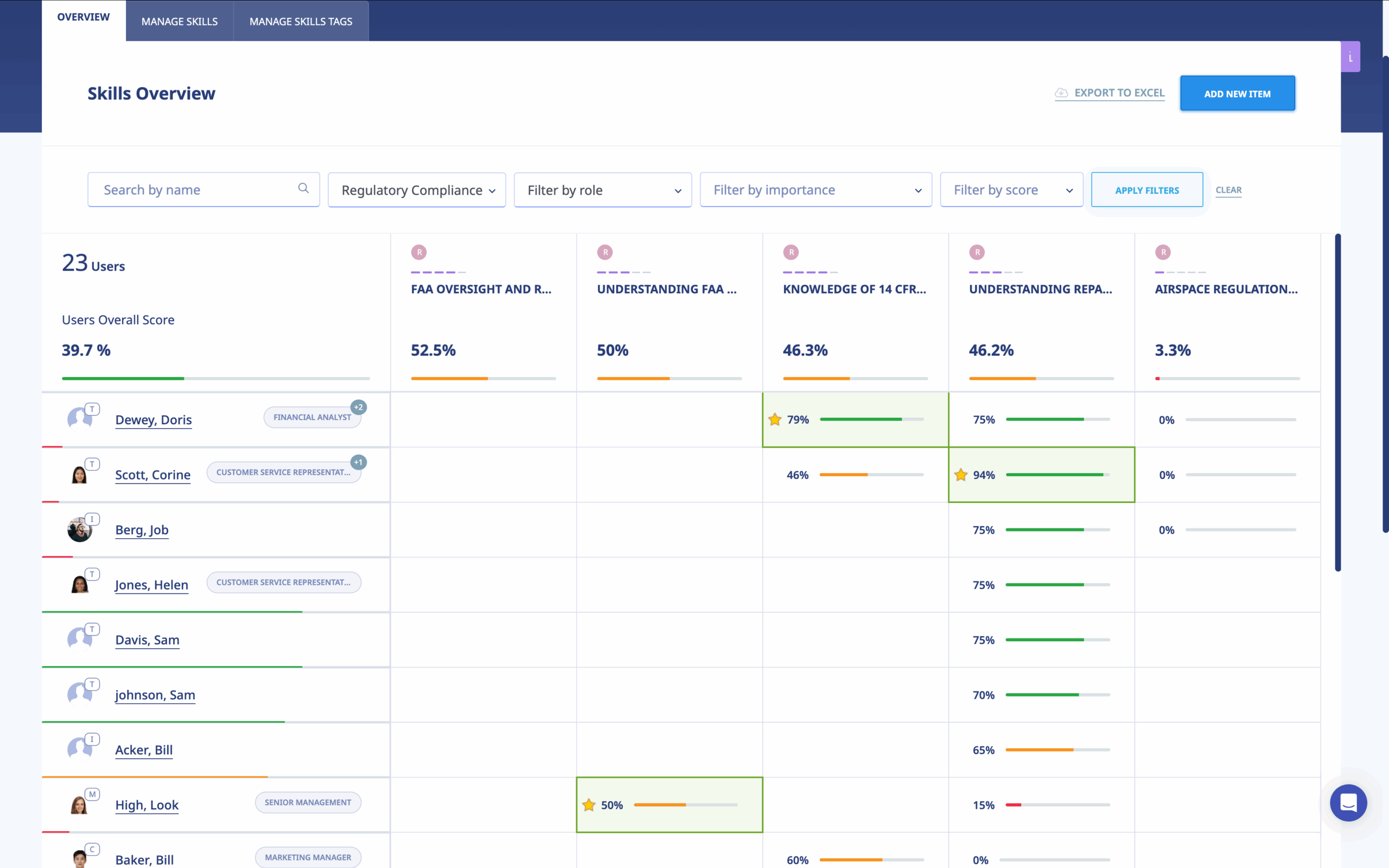1389x868 pixels.
Task: Click the star on Dewey's 79% score
Action: pyautogui.click(x=775, y=419)
